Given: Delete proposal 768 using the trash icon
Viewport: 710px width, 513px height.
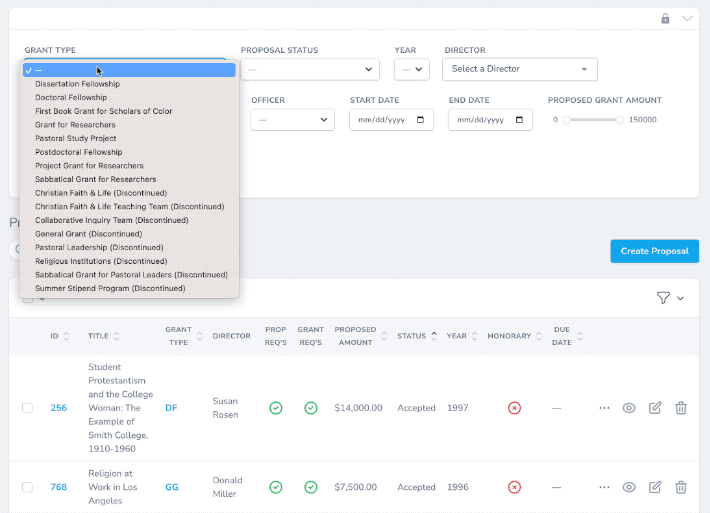Looking at the screenshot, I should 681,487.
